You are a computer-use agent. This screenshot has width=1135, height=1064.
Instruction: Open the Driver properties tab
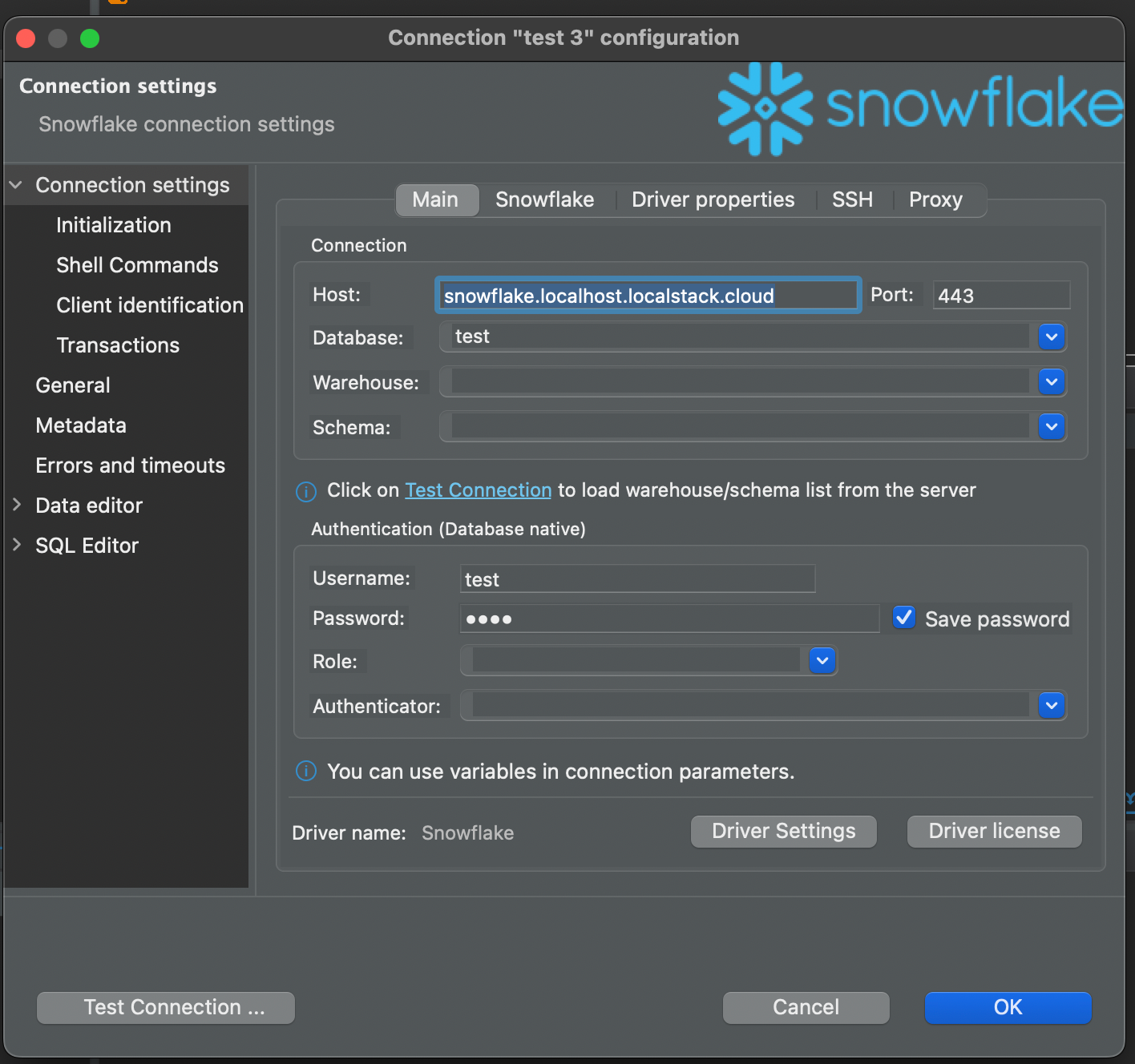click(712, 199)
